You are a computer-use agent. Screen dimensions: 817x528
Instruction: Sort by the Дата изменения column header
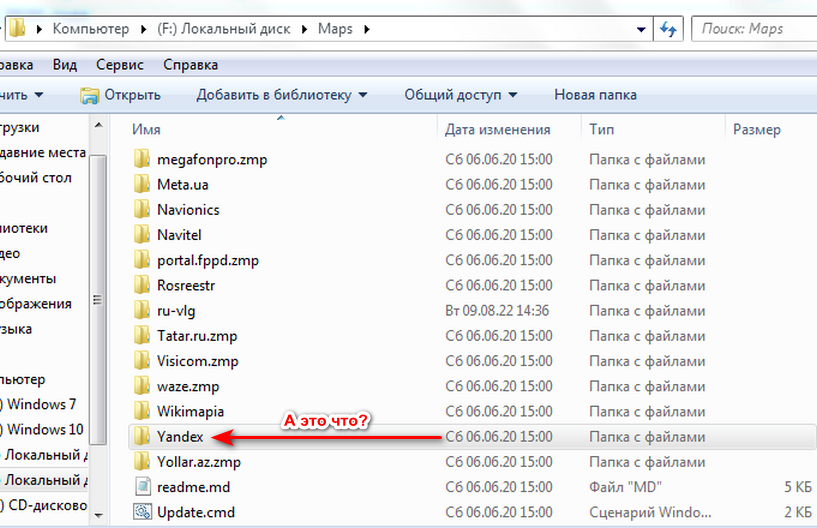tap(498, 130)
